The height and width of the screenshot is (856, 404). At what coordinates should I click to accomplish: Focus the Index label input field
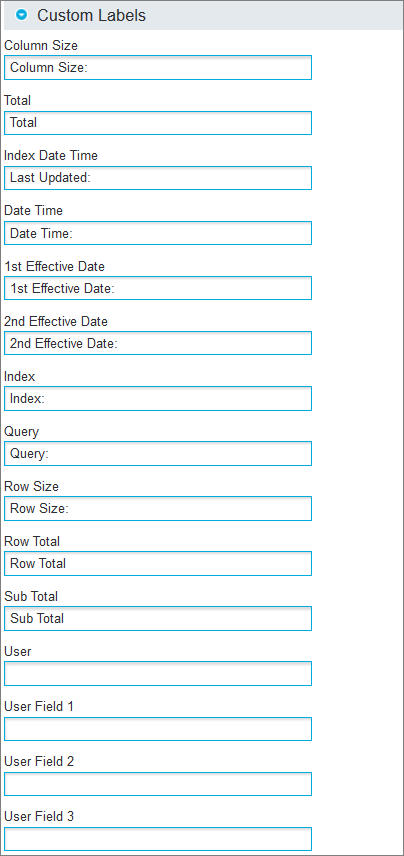(158, 399)
